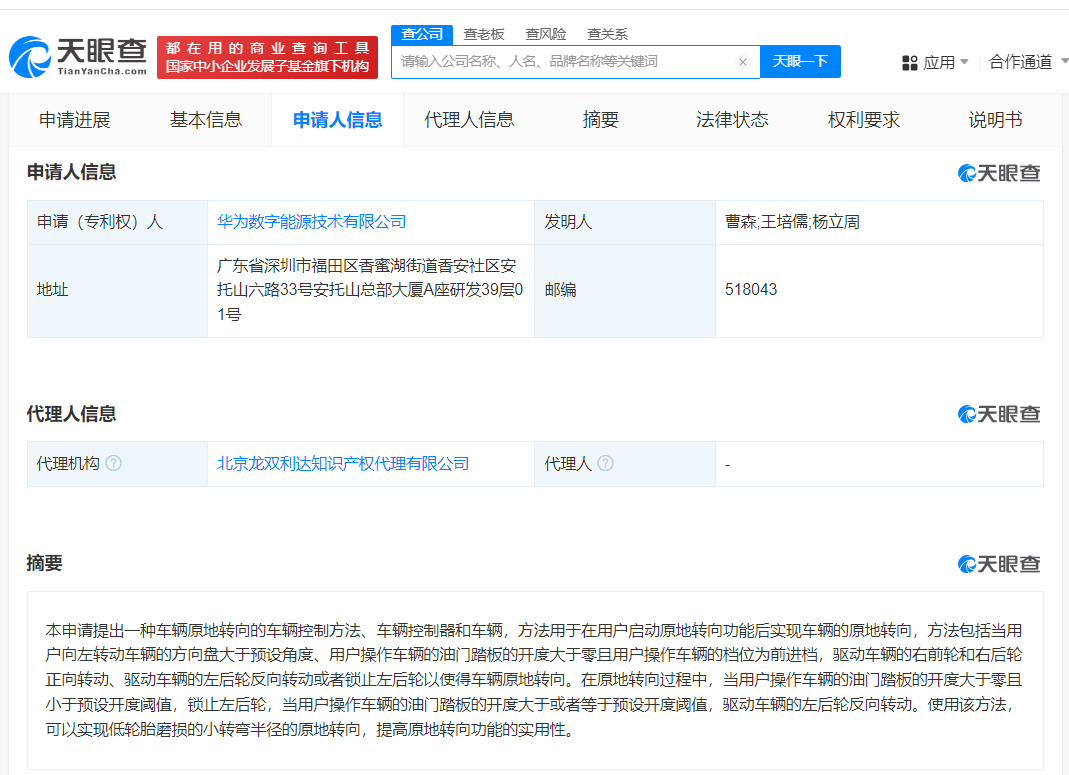Select the 查关系 search tab
The width and height of the screenshot is (1069, 775).
(x=607, y=34)
